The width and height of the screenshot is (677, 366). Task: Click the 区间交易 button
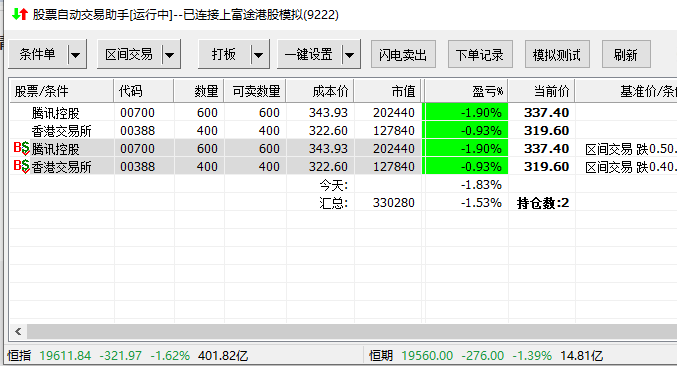130,54
